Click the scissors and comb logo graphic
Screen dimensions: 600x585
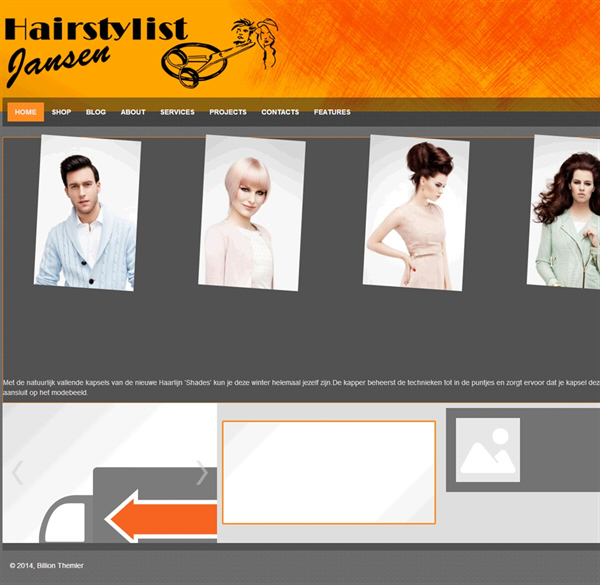[220, 53]
